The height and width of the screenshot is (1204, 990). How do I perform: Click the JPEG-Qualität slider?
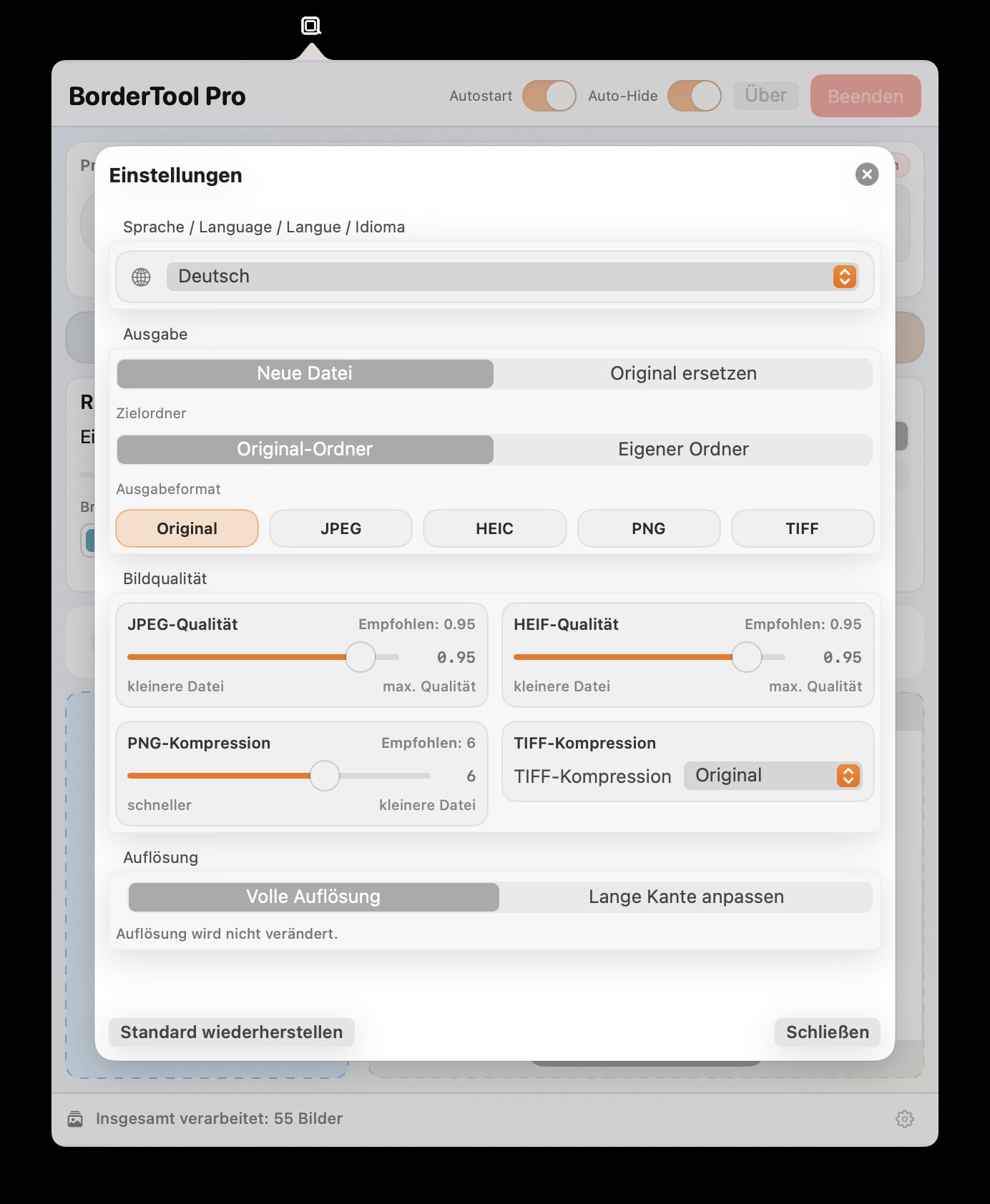263,657
